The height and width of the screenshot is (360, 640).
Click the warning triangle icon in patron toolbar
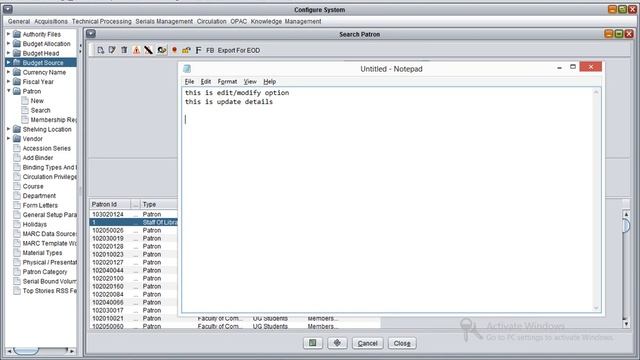(x=136, y=50)
